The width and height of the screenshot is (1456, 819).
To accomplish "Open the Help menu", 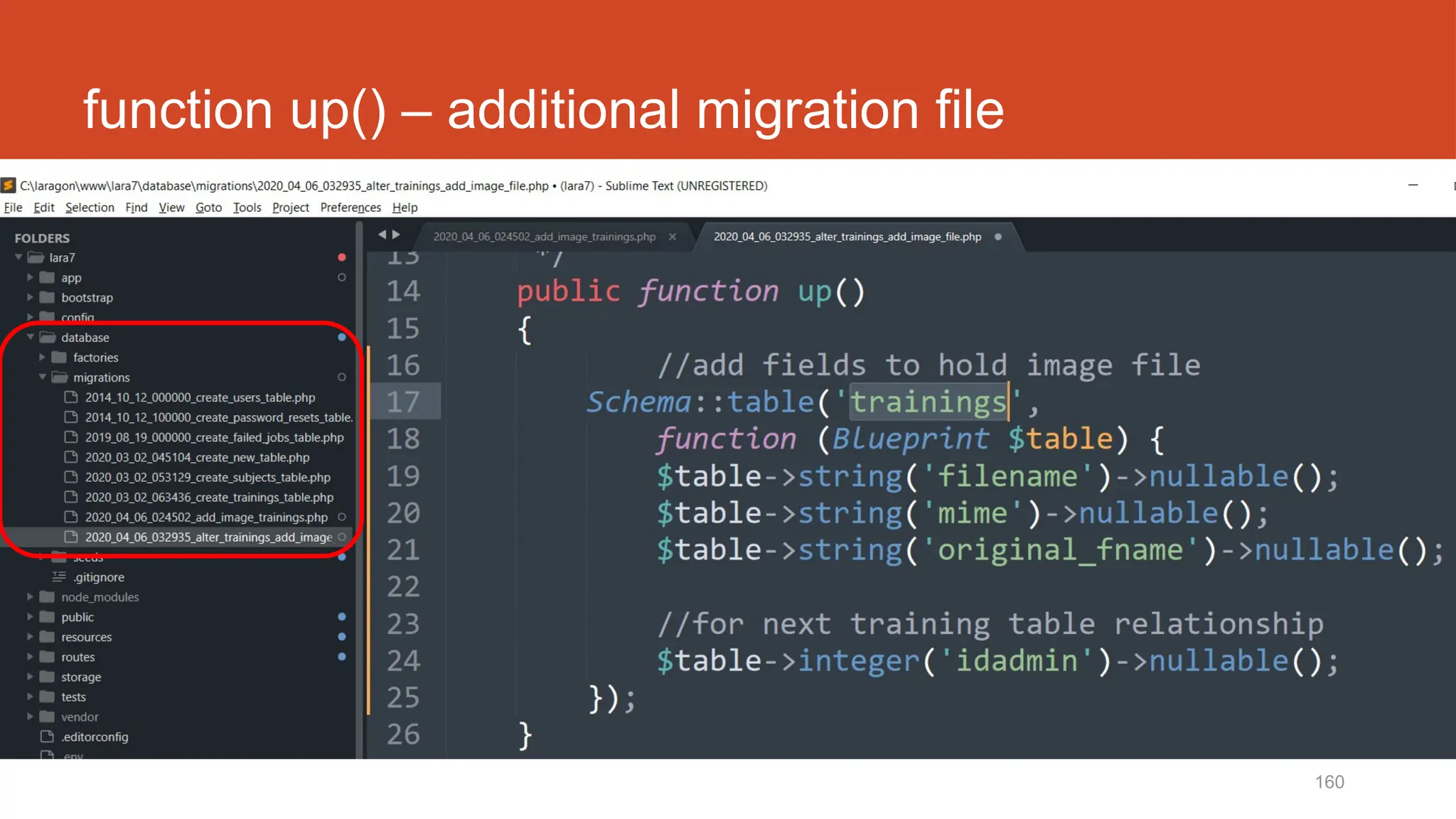I will point(405,207).
